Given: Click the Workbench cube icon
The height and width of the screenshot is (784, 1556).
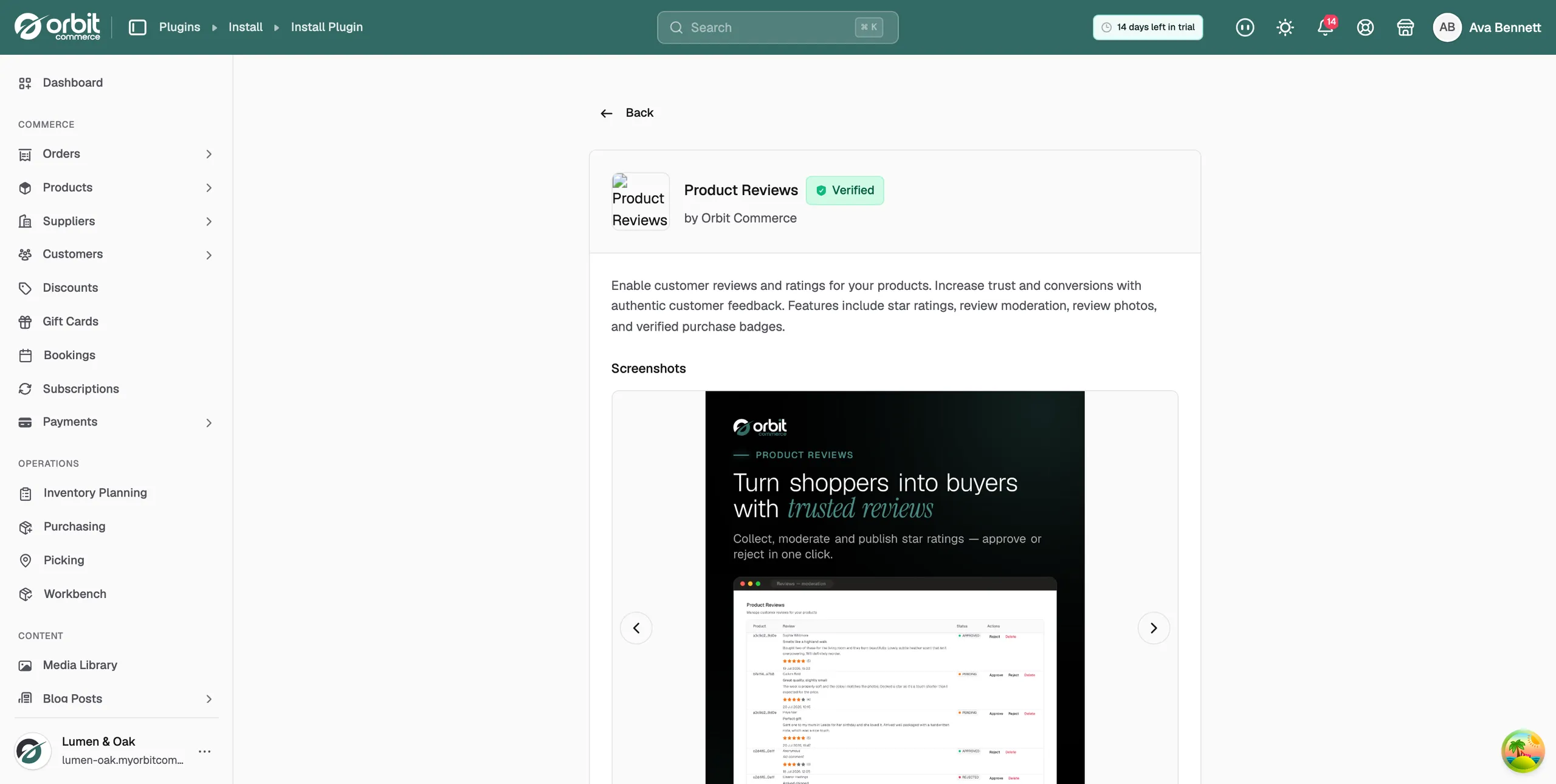Looking at the screenshot, I should 25,594.
